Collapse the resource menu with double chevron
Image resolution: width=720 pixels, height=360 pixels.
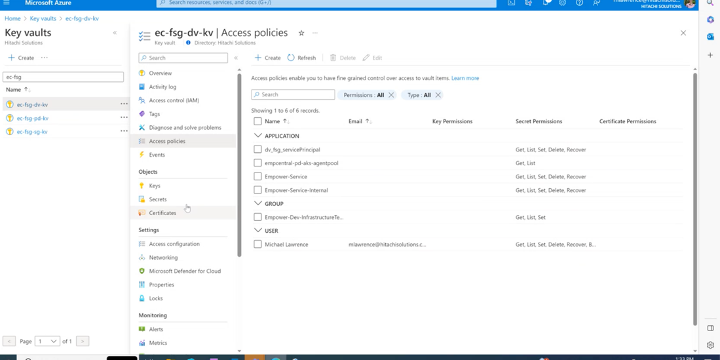coord(236,58)
